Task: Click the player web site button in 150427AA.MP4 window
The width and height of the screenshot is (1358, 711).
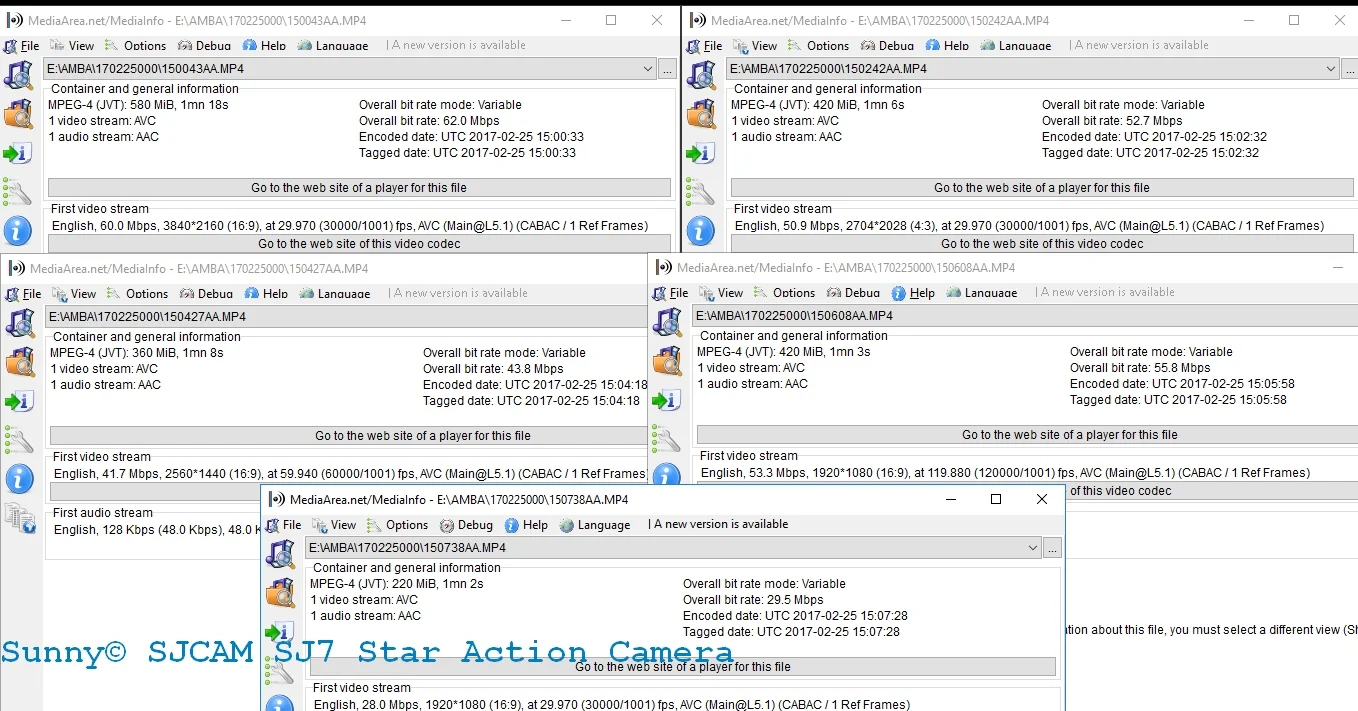Action: 349,436
